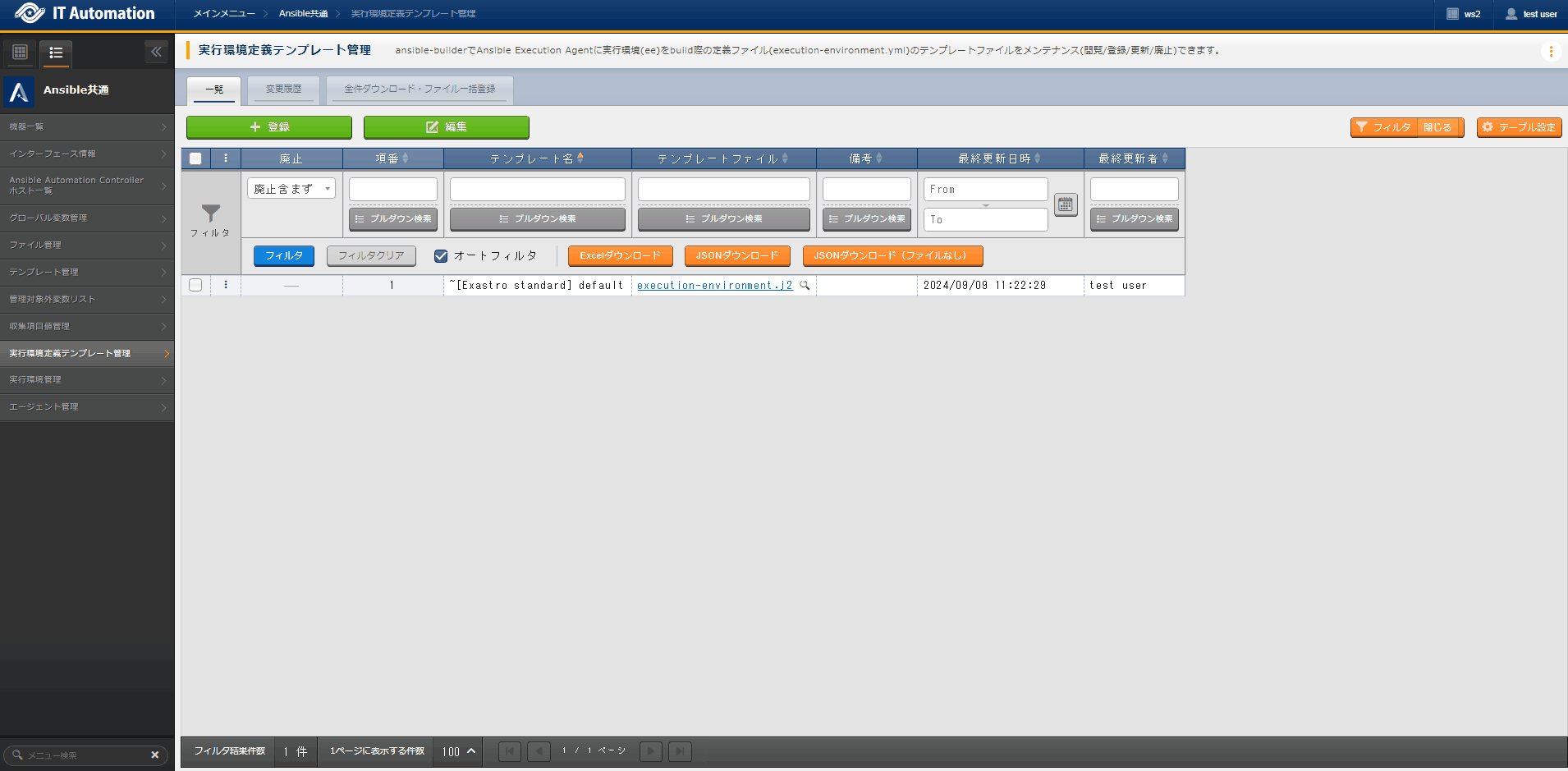Expand the rows-per-page 100 selector
The width and height of the screenshot is (1568, 771).
[x=459, y=751]
